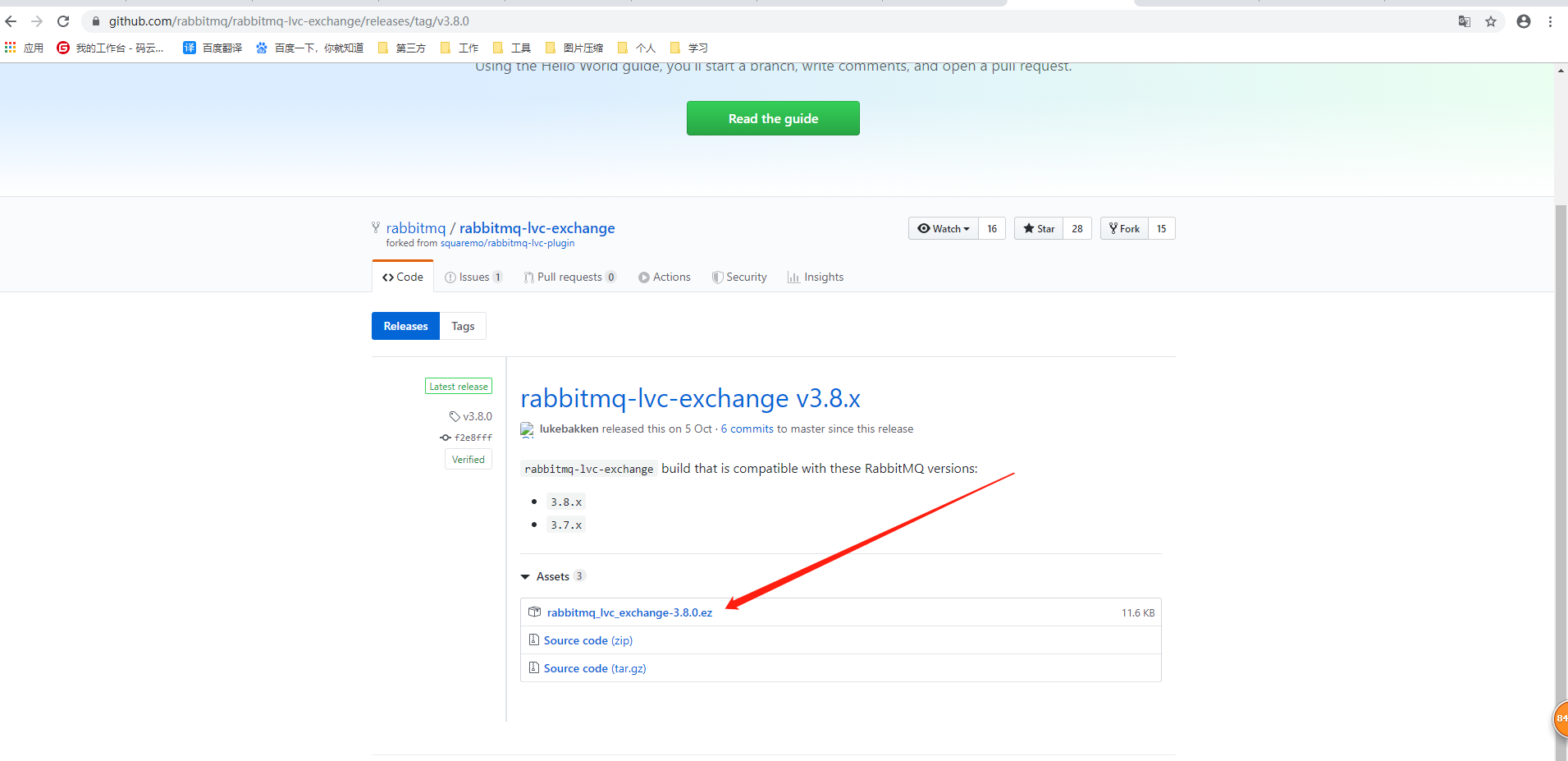Open the 百度翻译 bookmark
1568x761 pixels.
point(213,48)
